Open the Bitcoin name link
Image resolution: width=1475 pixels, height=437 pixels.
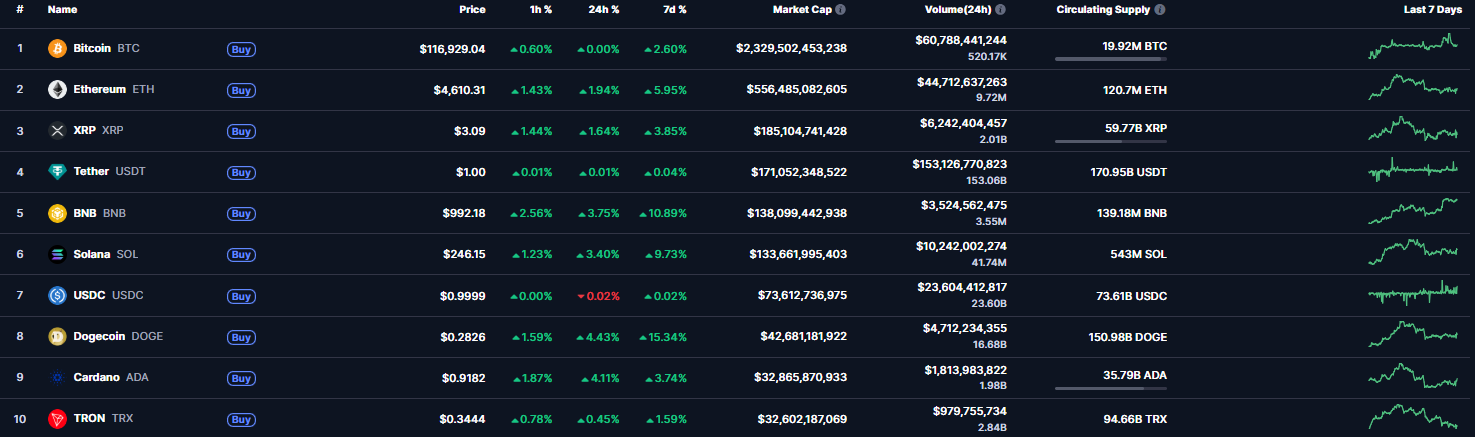(93, 48)
